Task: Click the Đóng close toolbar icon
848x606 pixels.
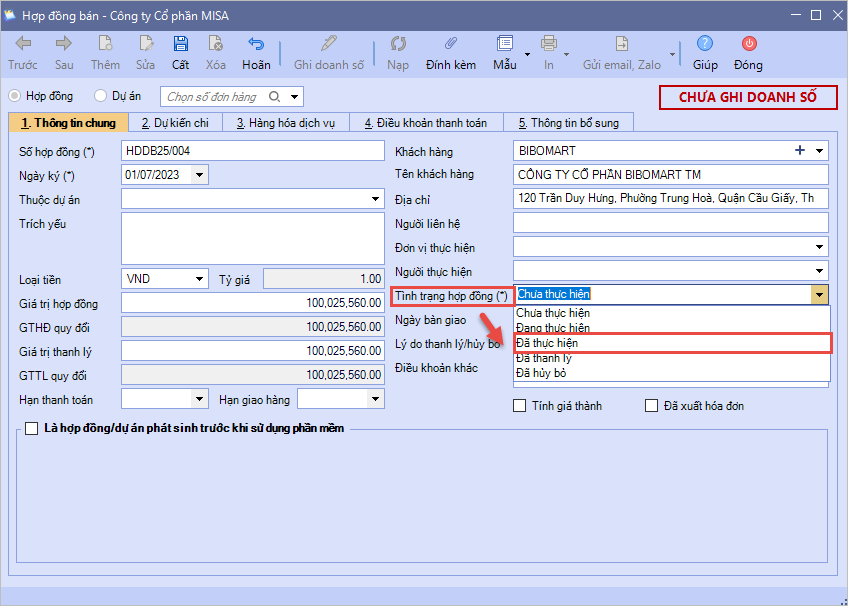Action: (x=748, y=44)
